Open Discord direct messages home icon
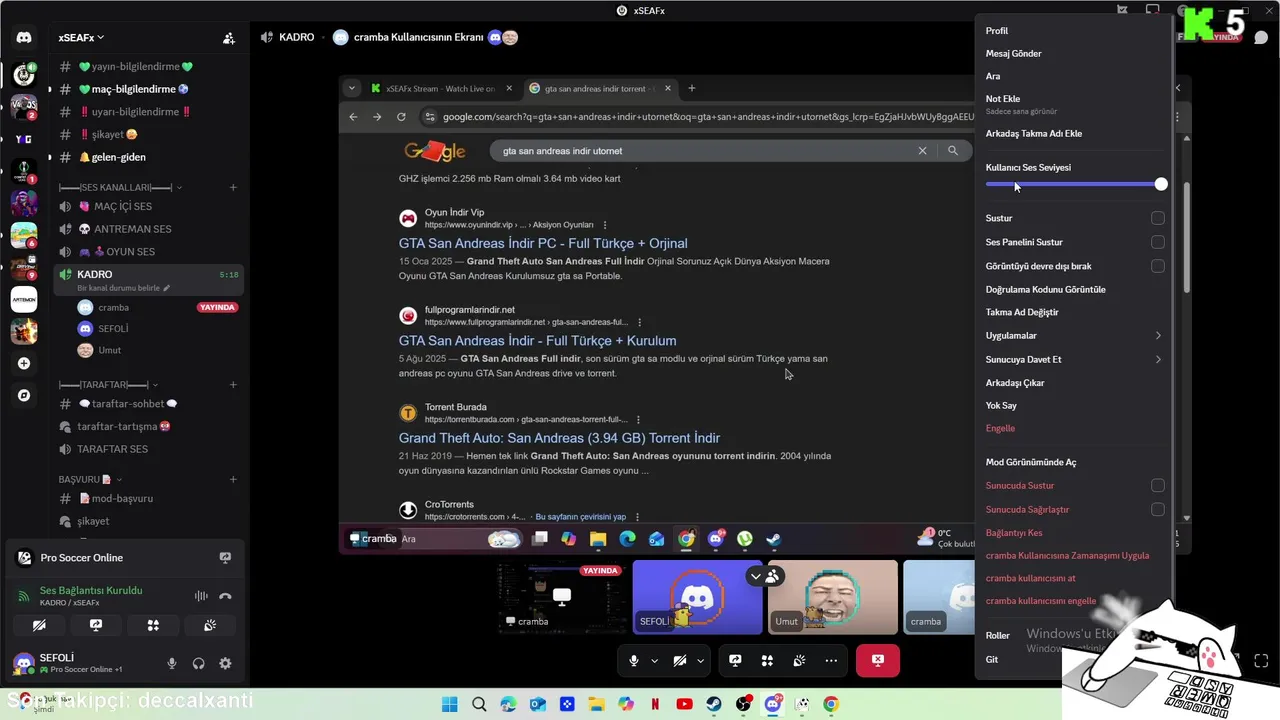Screen dimensions: 1280x720 click(x=24, y=38)
